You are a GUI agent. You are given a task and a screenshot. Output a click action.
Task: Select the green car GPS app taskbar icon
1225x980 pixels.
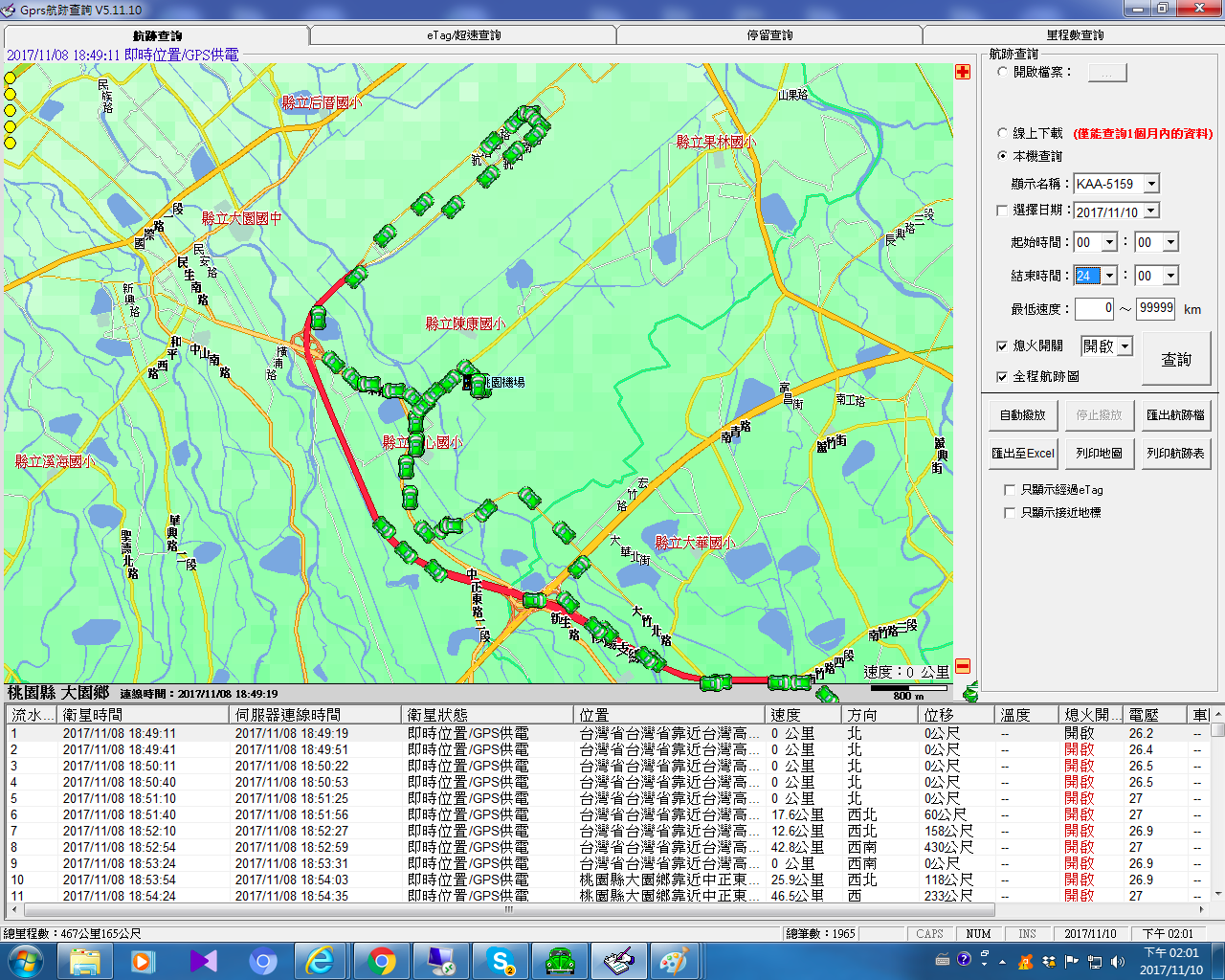click(560, 961)
